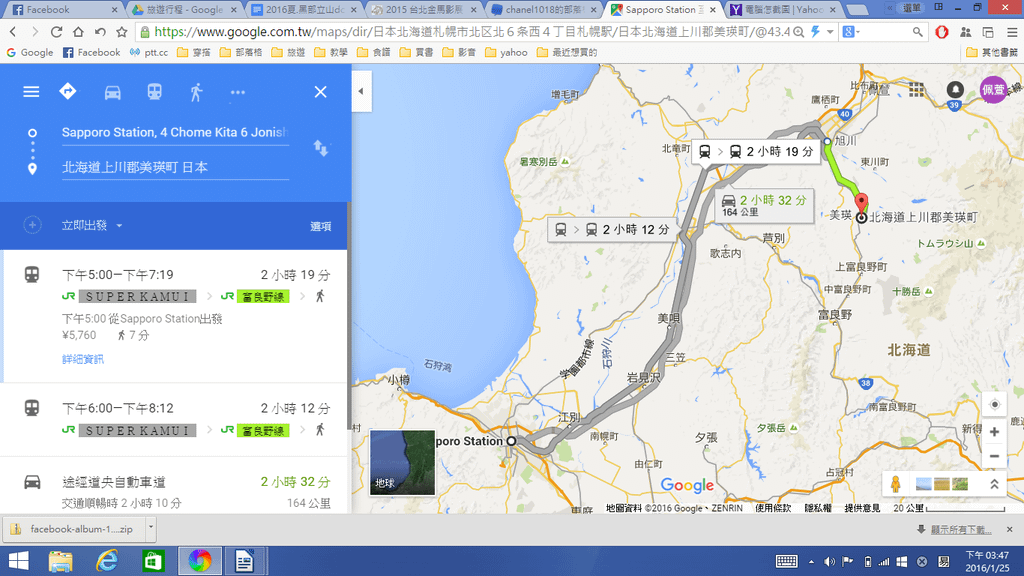Click the 2 小時 32 分 driving label on map
This screenshot has width=1024, height=576.
pos(764,206)
